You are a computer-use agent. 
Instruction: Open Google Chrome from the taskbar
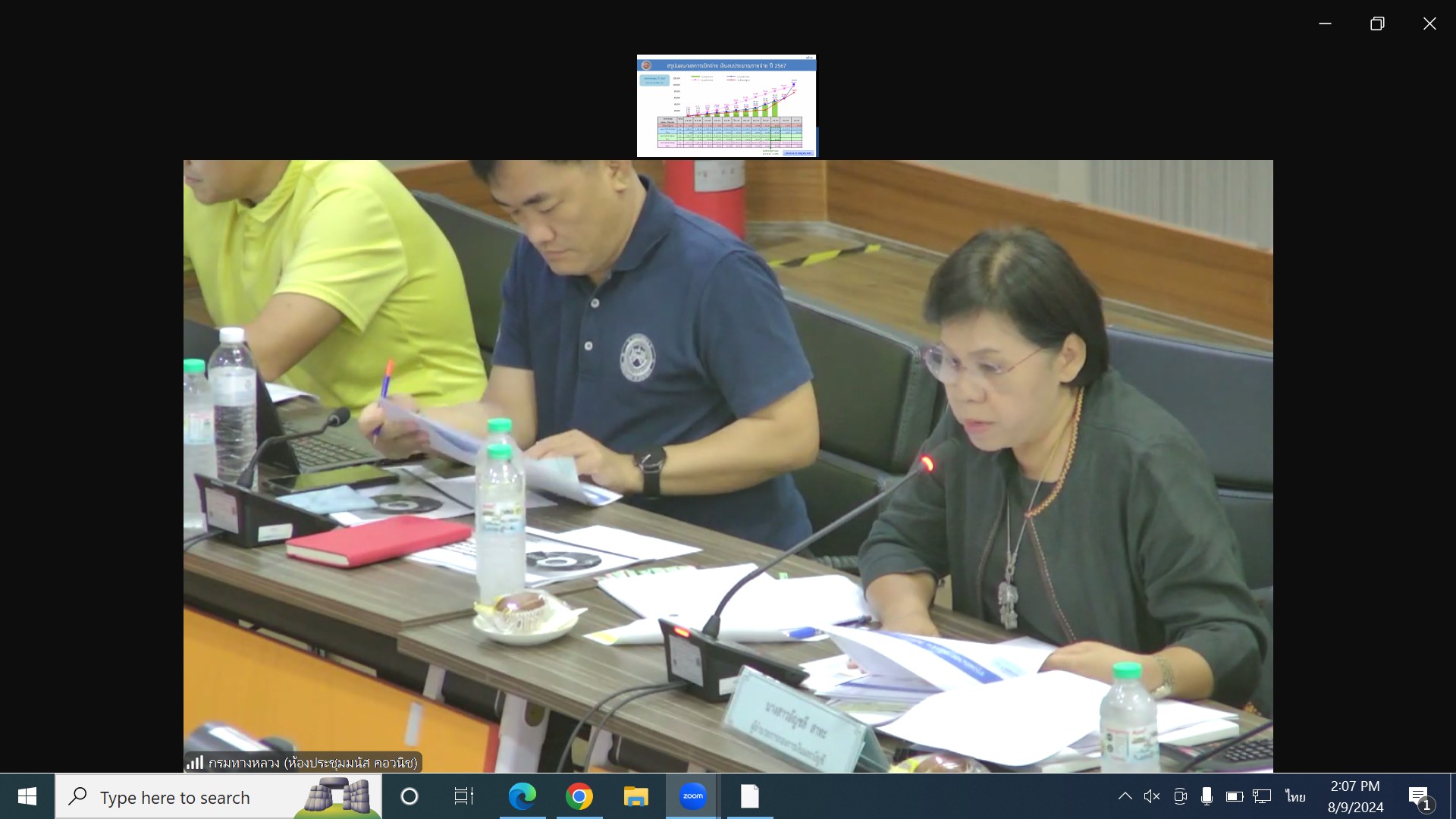(x=579, y=796)
